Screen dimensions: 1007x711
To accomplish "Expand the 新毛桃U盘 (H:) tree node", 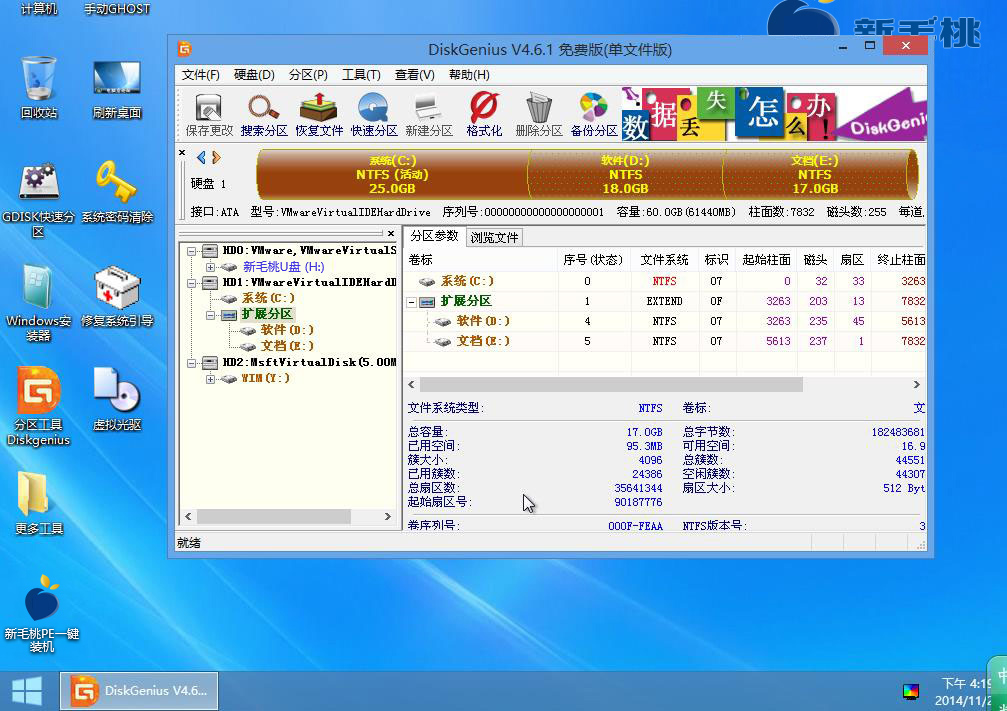I will click(210, 267).
